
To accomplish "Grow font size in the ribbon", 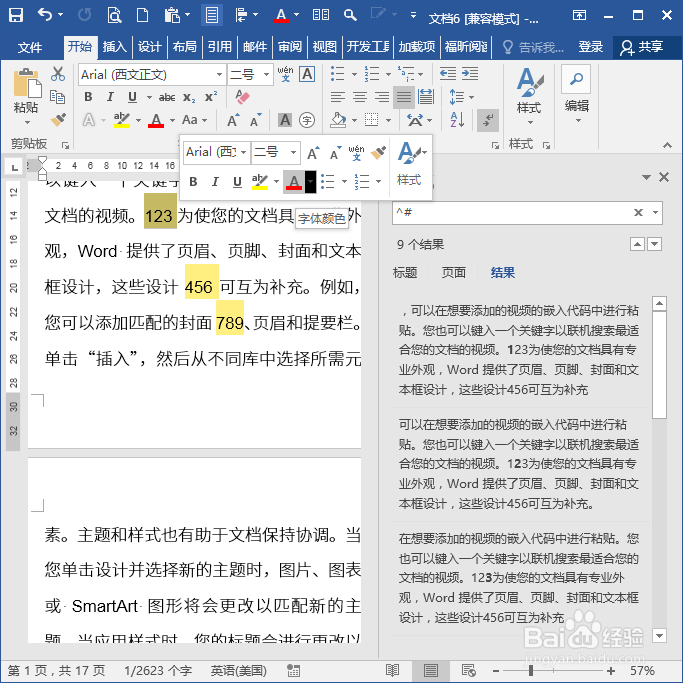I will (x=233, y=120).
